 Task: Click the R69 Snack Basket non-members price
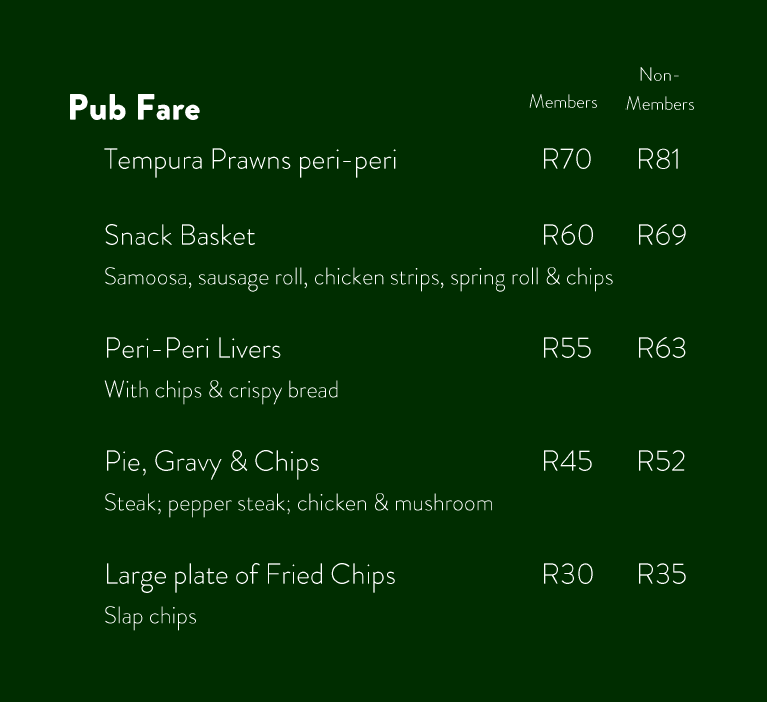tap(661, 236)
